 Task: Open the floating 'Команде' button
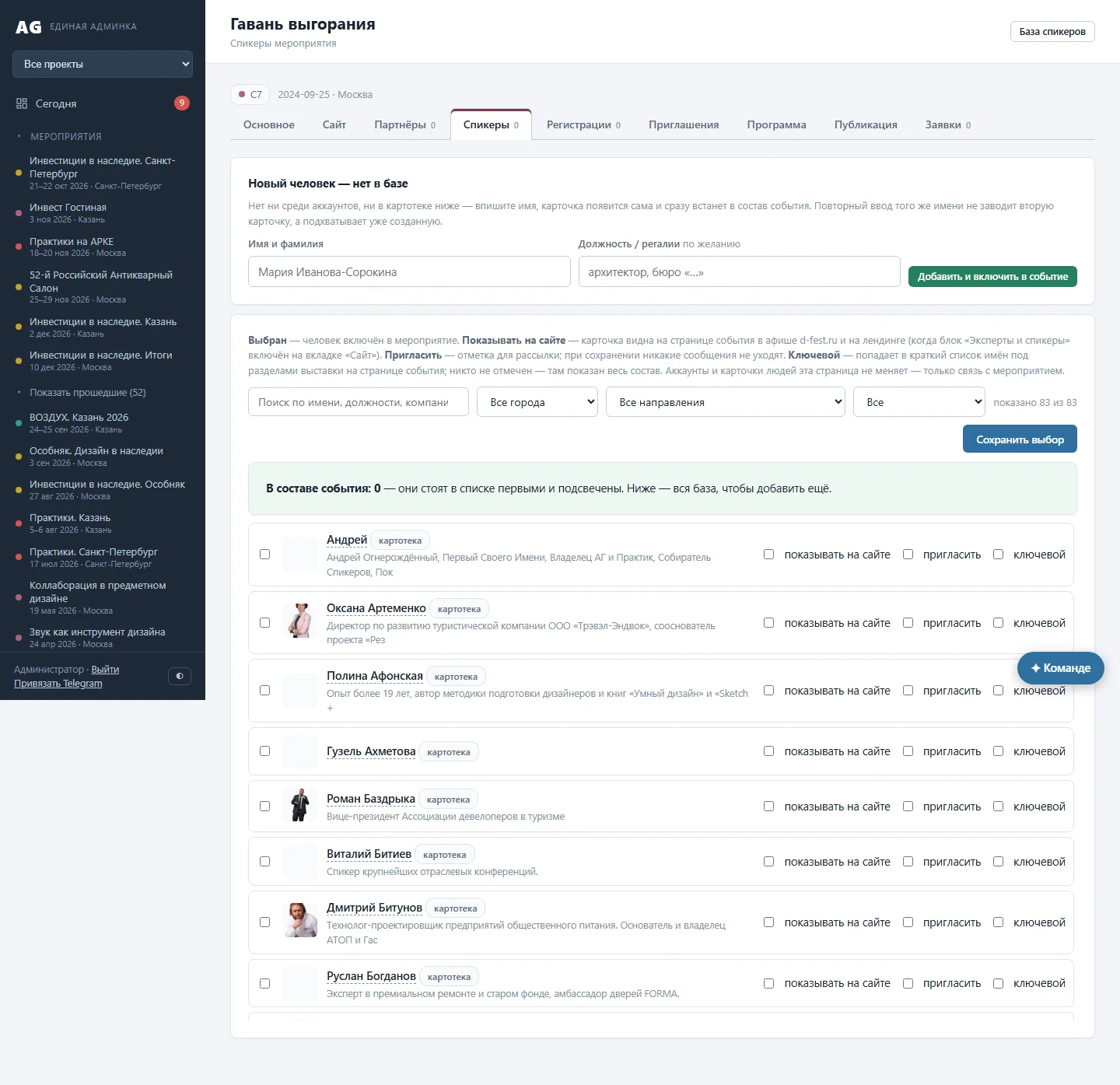tap(1061, 668)
